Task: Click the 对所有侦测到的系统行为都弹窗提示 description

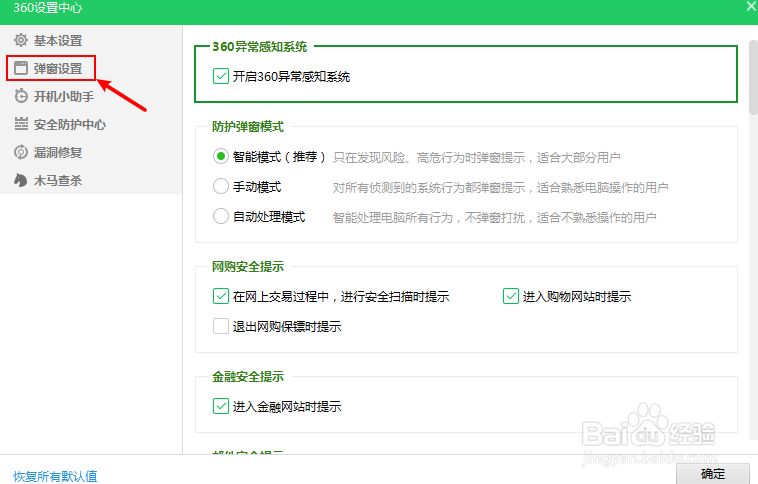Action: point(500,188)
